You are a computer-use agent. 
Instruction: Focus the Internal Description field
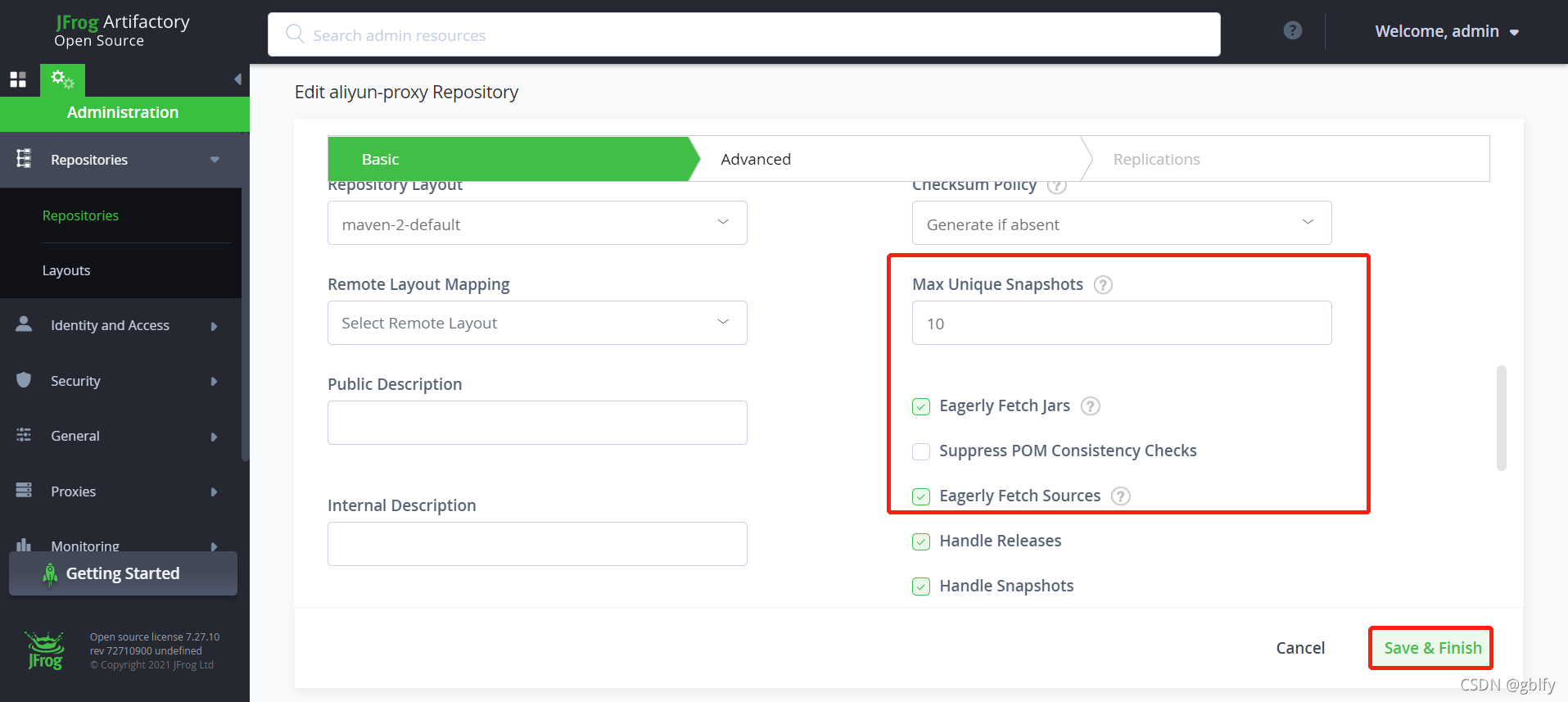click(537, 544)
